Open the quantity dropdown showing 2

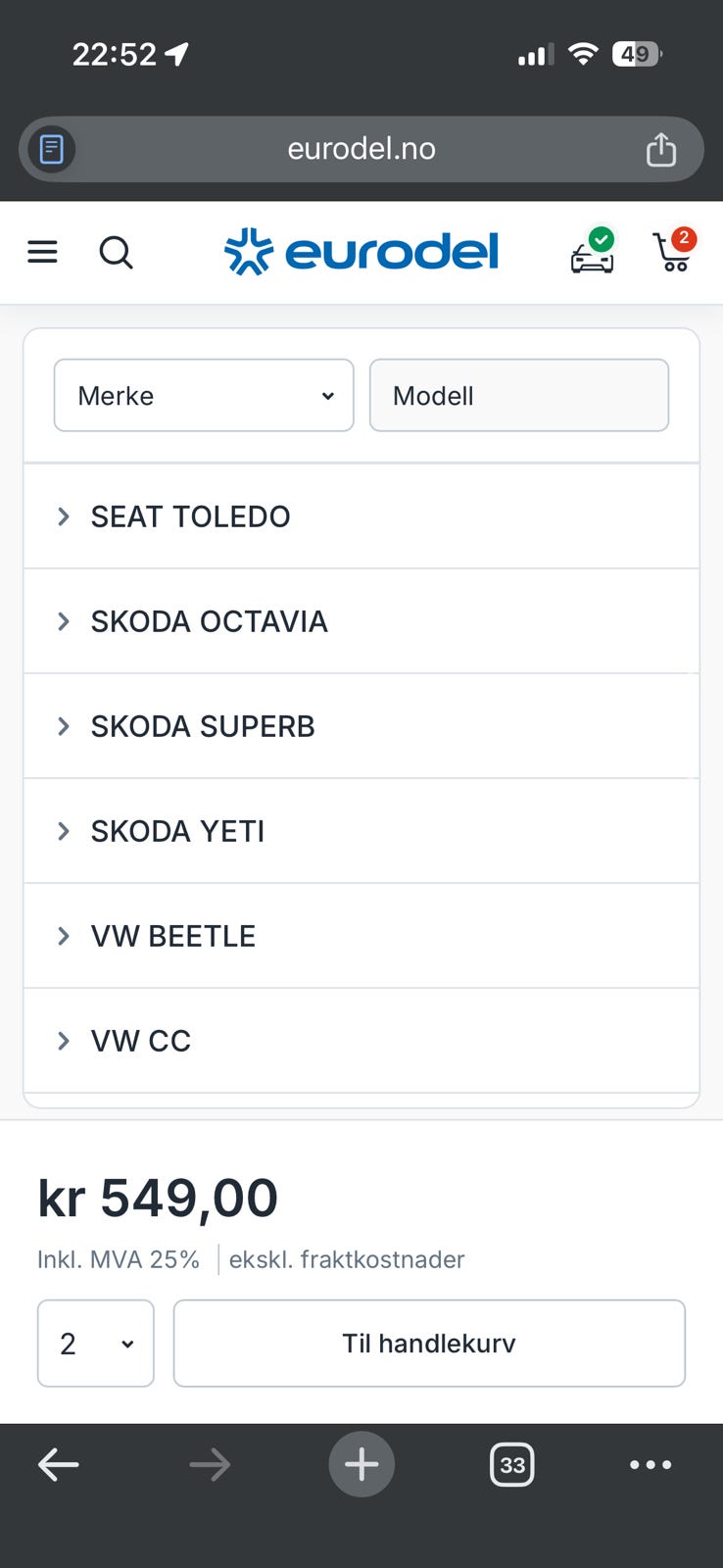pyautogui.click(x=96, y=1344)
